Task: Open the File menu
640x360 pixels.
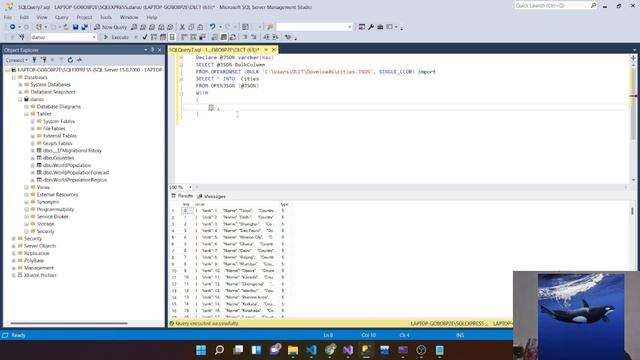Action: [x=8, y=17]
